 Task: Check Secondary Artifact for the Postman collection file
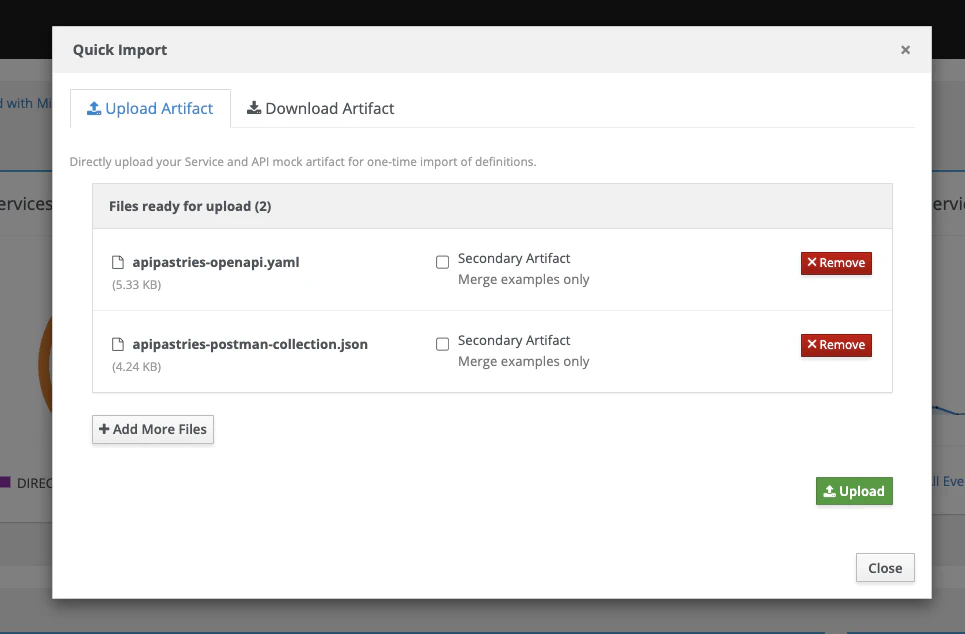tap(442, 343)
